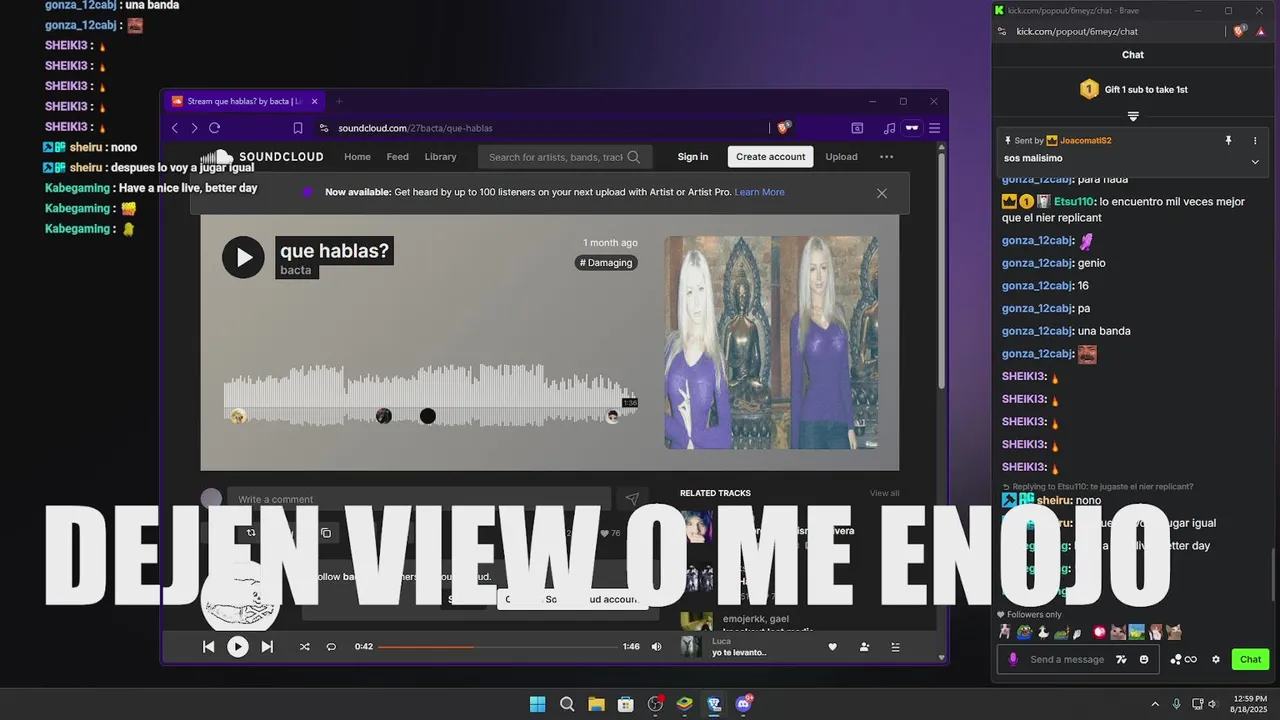Image resolution: width=1280 pixels, height=720 pixels.
Task: Toggle the Brave VPN glasses button
Action: pos(912,128)
